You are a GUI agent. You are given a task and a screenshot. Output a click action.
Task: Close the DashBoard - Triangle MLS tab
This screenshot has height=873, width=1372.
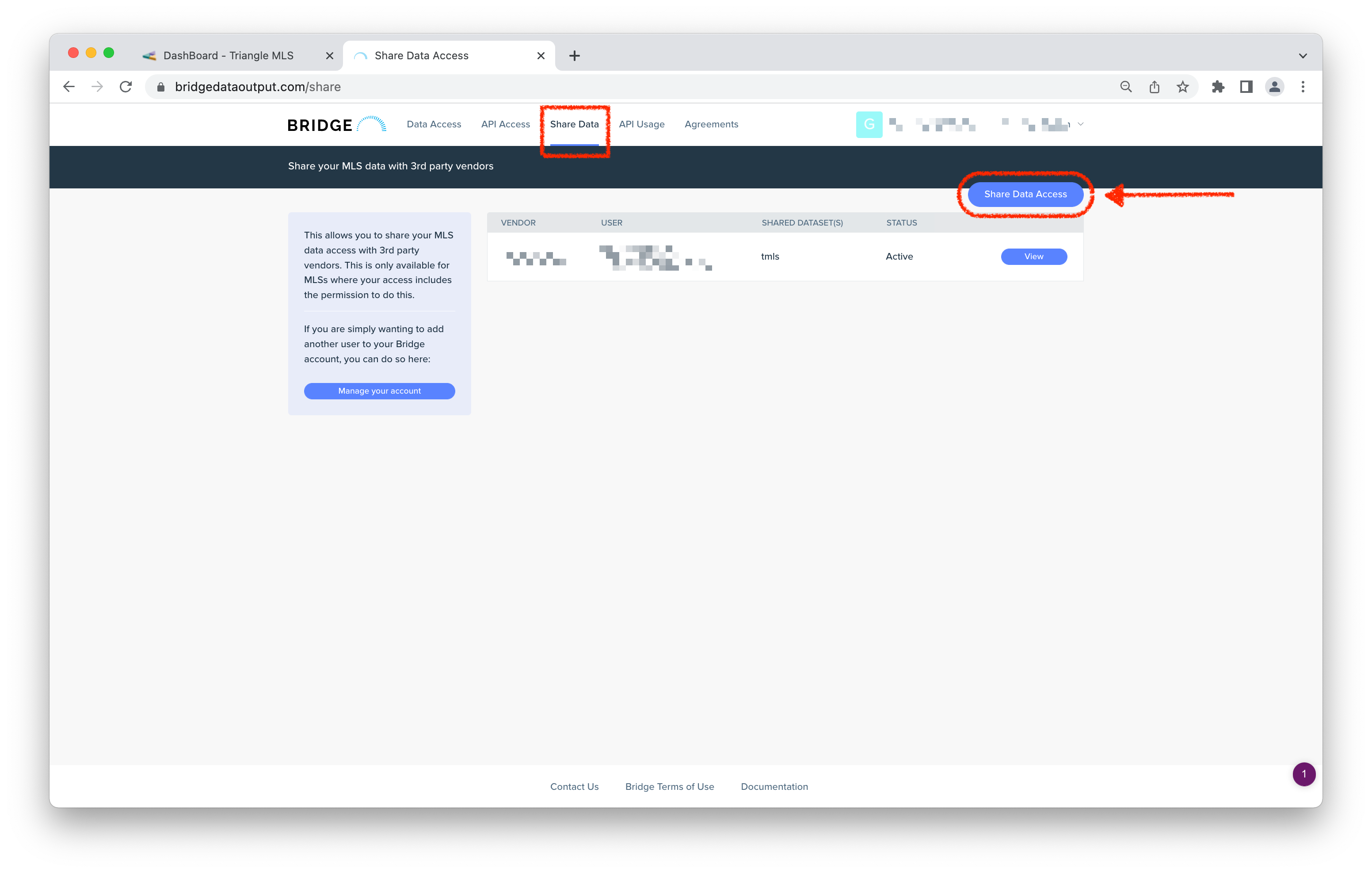(x=329, y=55)
